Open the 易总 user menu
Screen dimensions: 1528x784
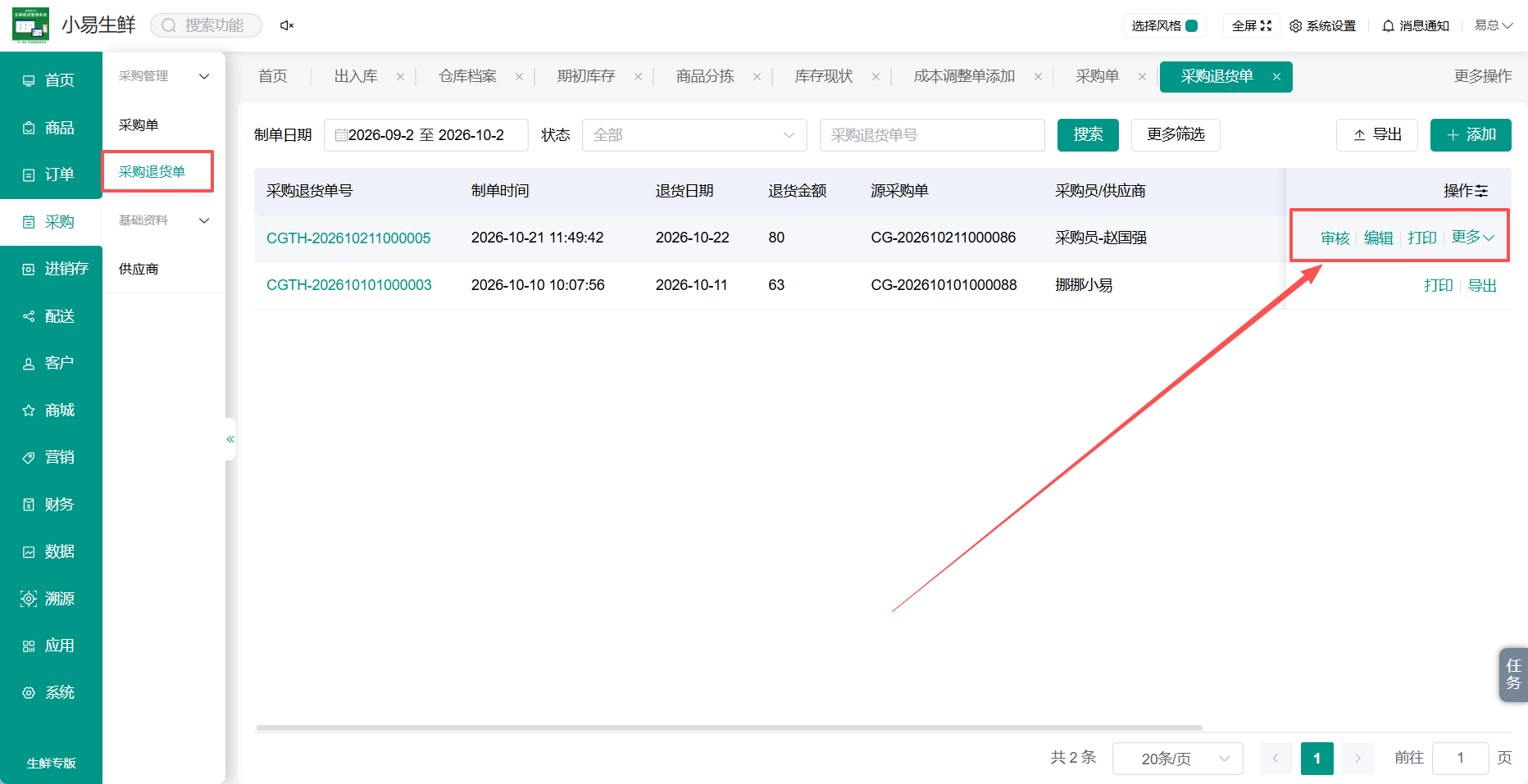[1494, 25]
